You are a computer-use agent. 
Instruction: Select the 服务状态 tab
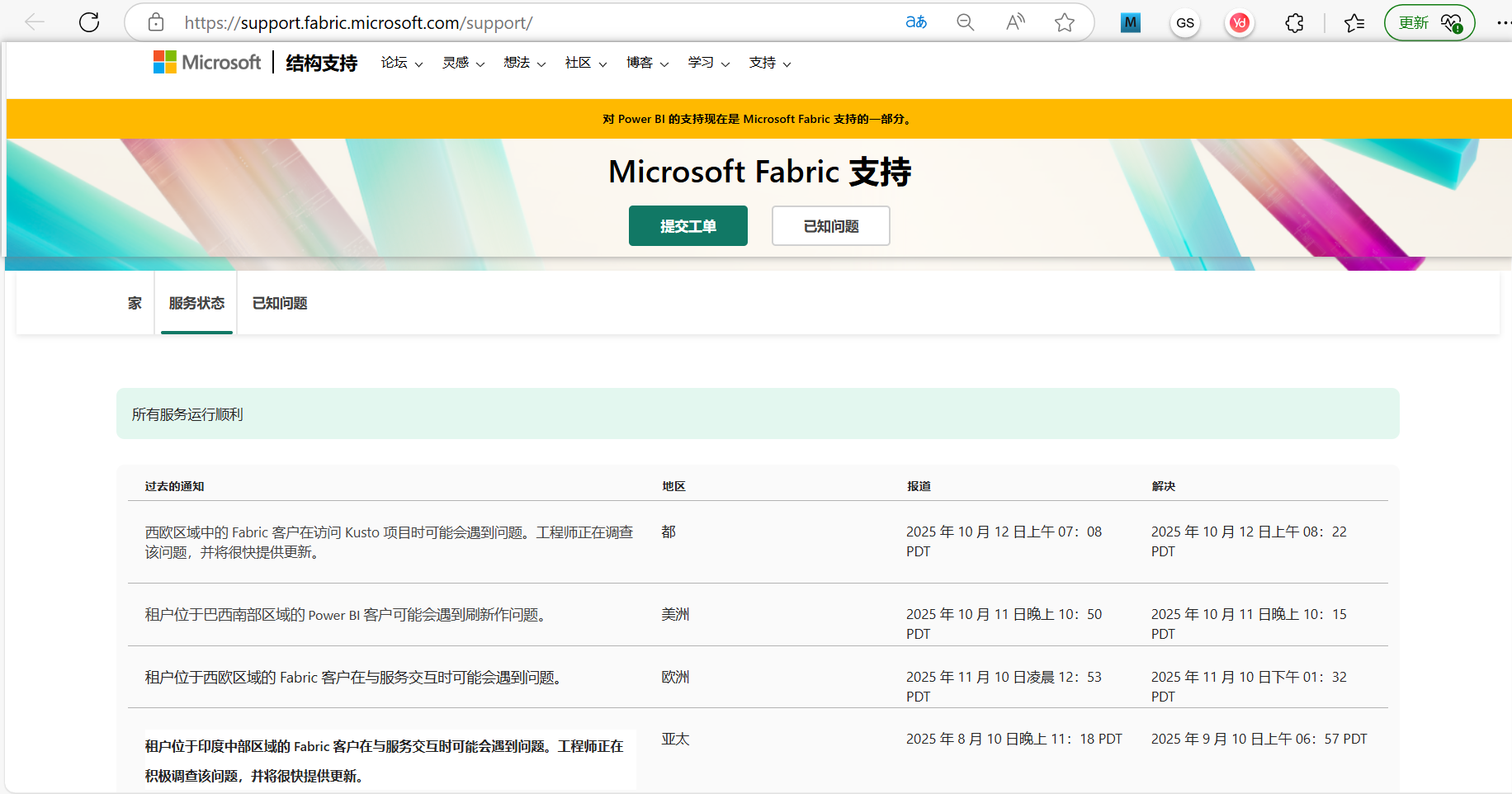coord(196,303)
